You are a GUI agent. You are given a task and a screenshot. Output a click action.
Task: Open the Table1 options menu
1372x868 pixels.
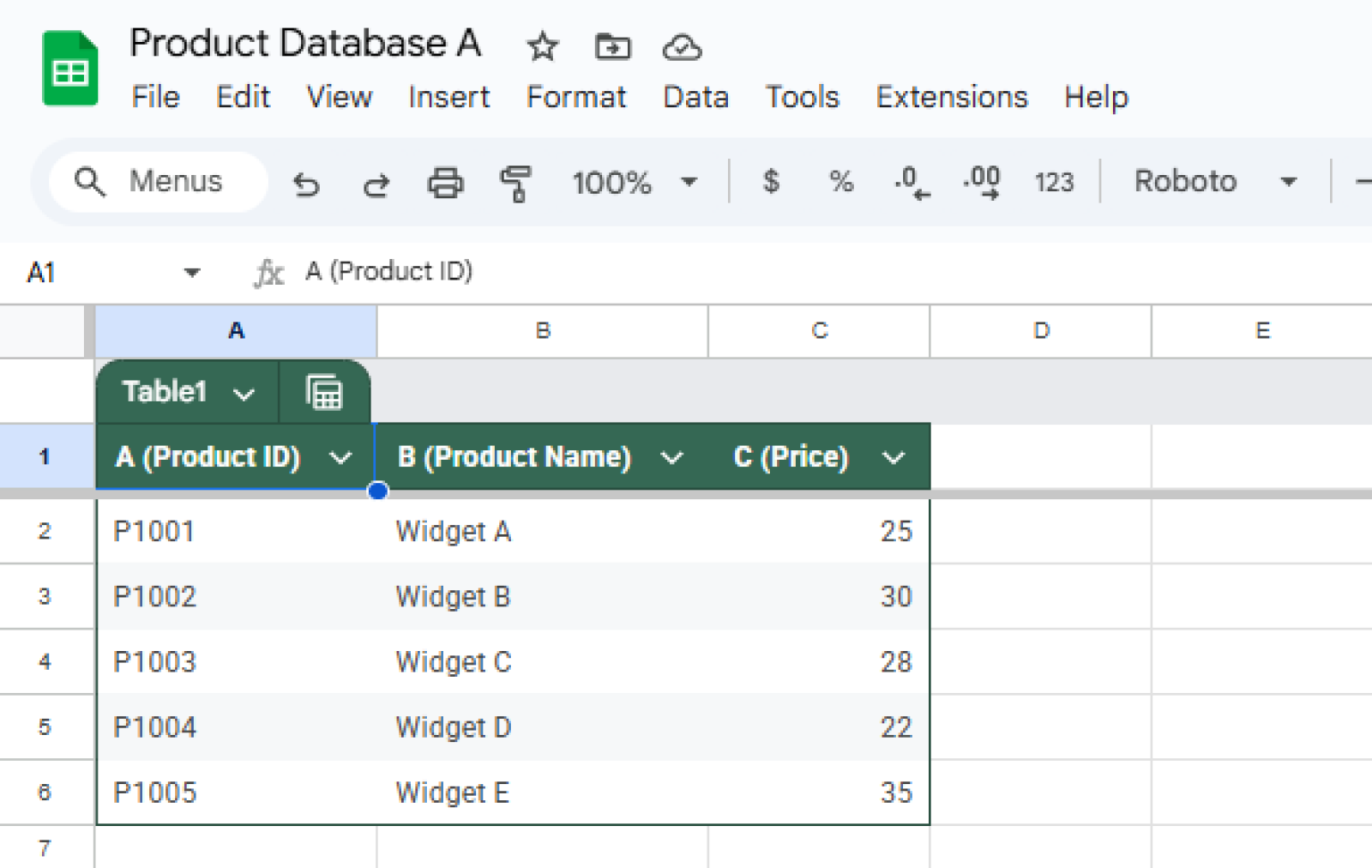[x=244, y=391]
